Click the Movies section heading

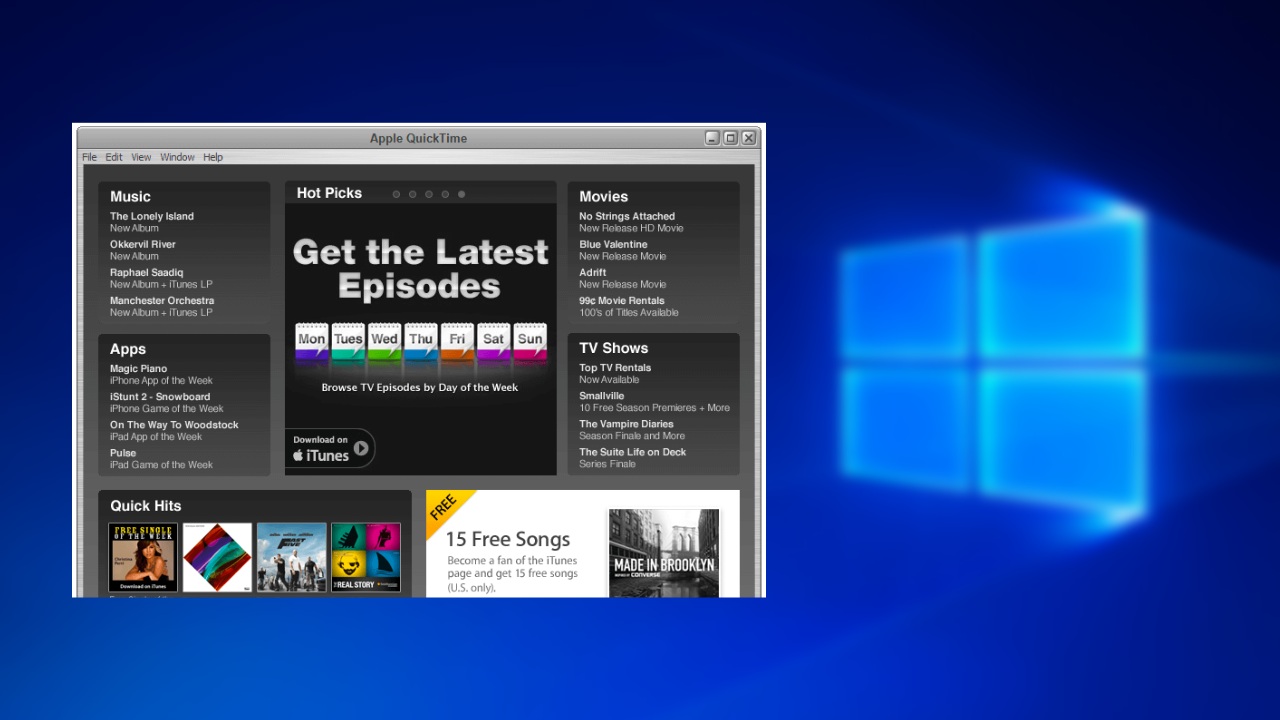pos(603,196)
